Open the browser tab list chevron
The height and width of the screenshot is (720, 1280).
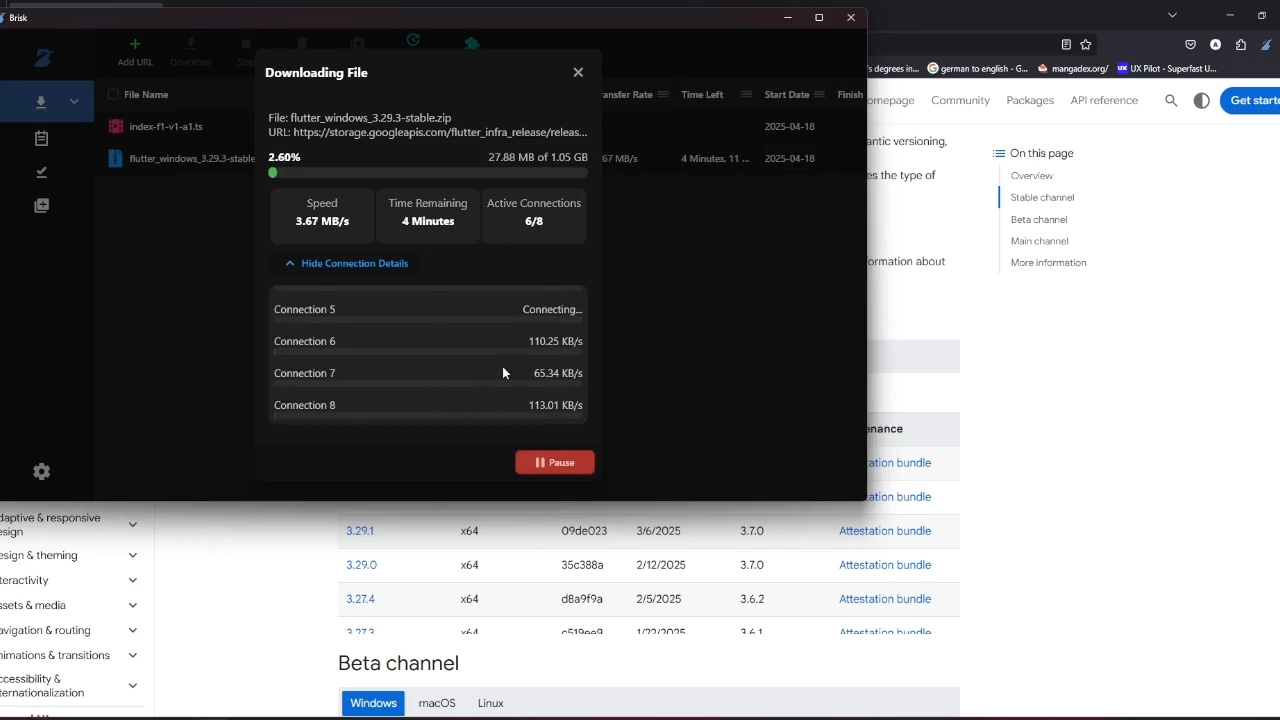coord(1172,15)
